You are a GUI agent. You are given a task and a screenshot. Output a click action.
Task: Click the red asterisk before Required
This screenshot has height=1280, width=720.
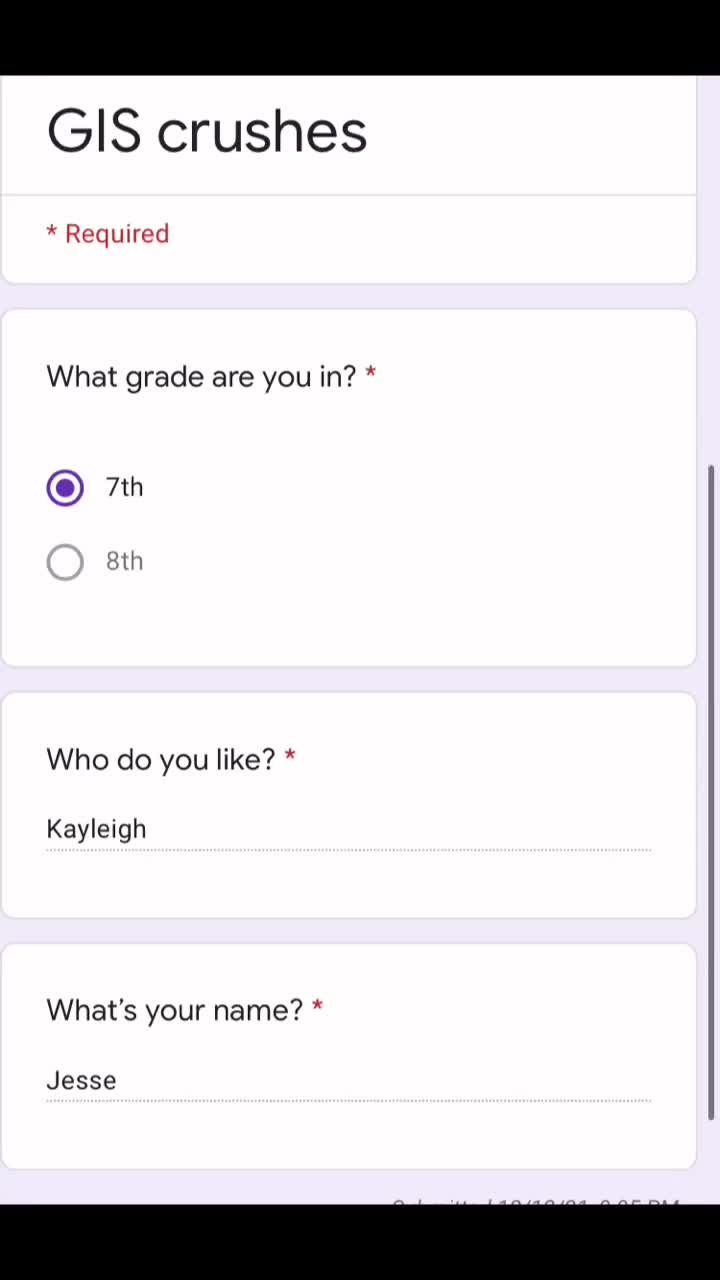click(x=51, y=231)
